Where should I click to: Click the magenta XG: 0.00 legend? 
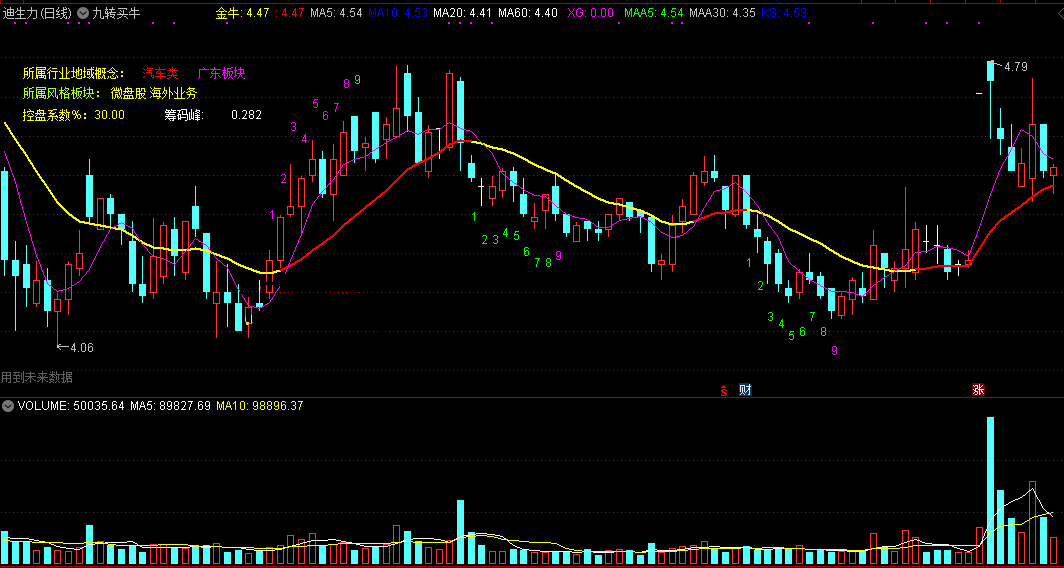(x=590, y=13)
